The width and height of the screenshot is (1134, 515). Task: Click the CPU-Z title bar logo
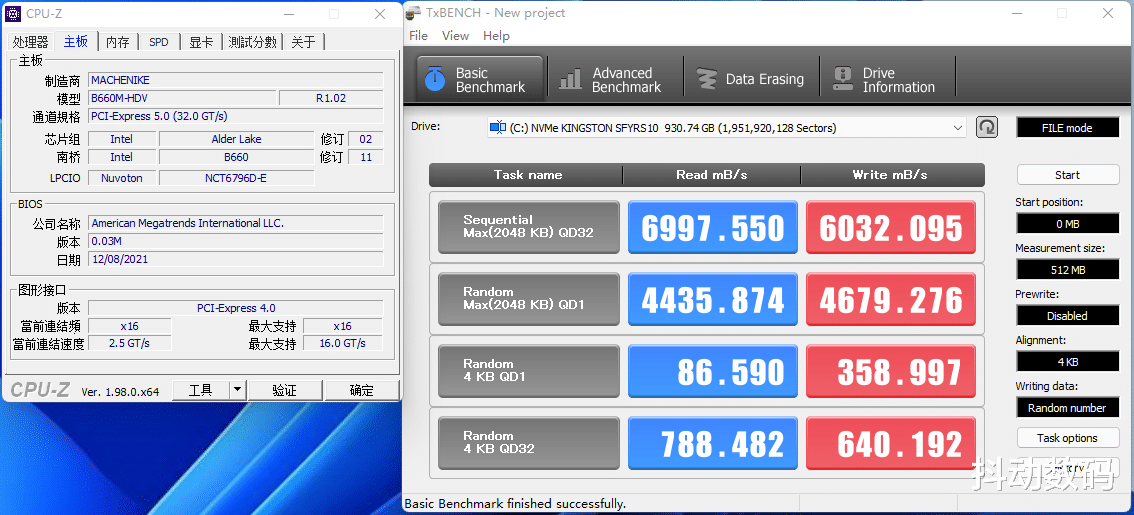(x=13, y=13)
